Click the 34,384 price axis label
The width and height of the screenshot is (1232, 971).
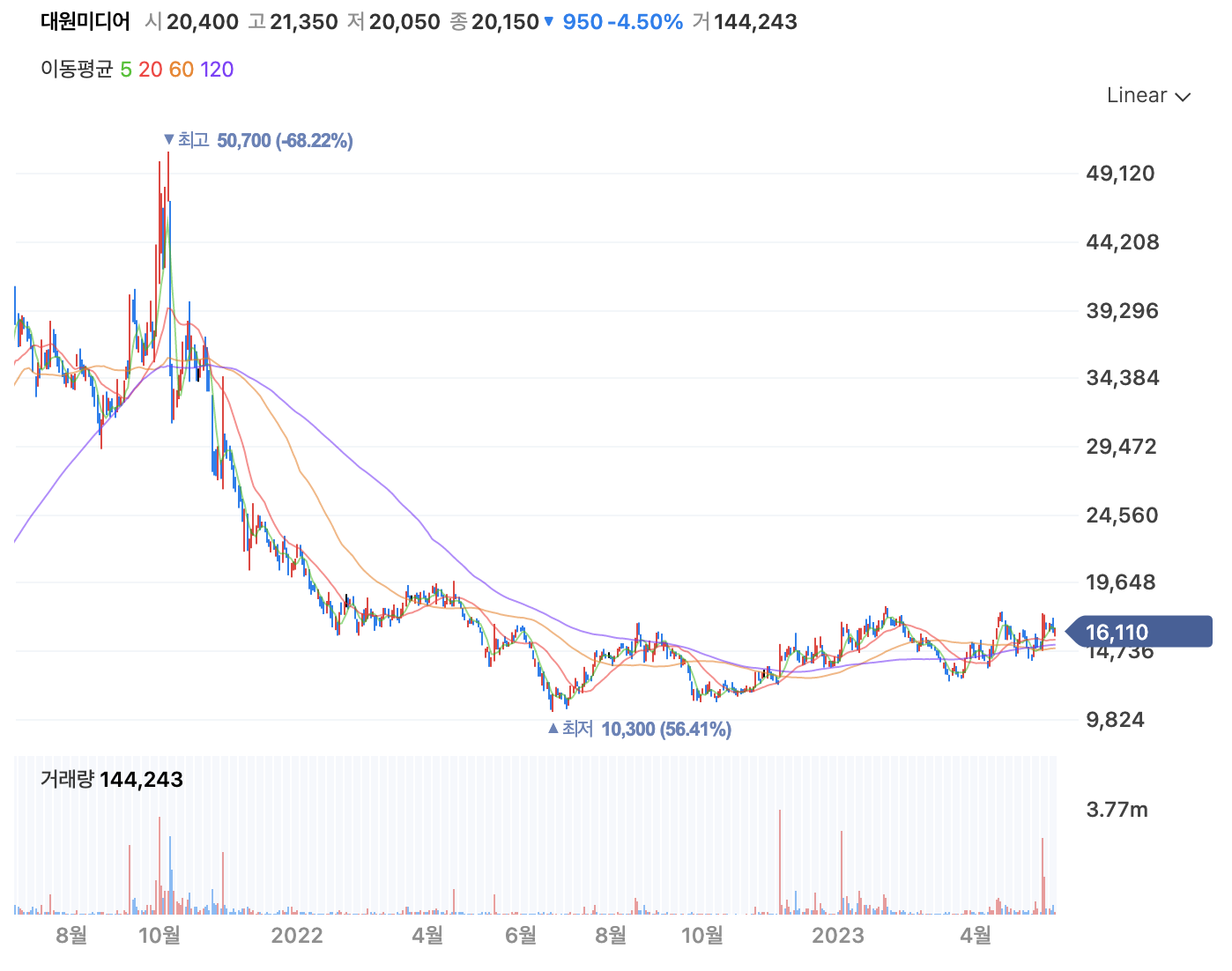tap(1123, 378)
